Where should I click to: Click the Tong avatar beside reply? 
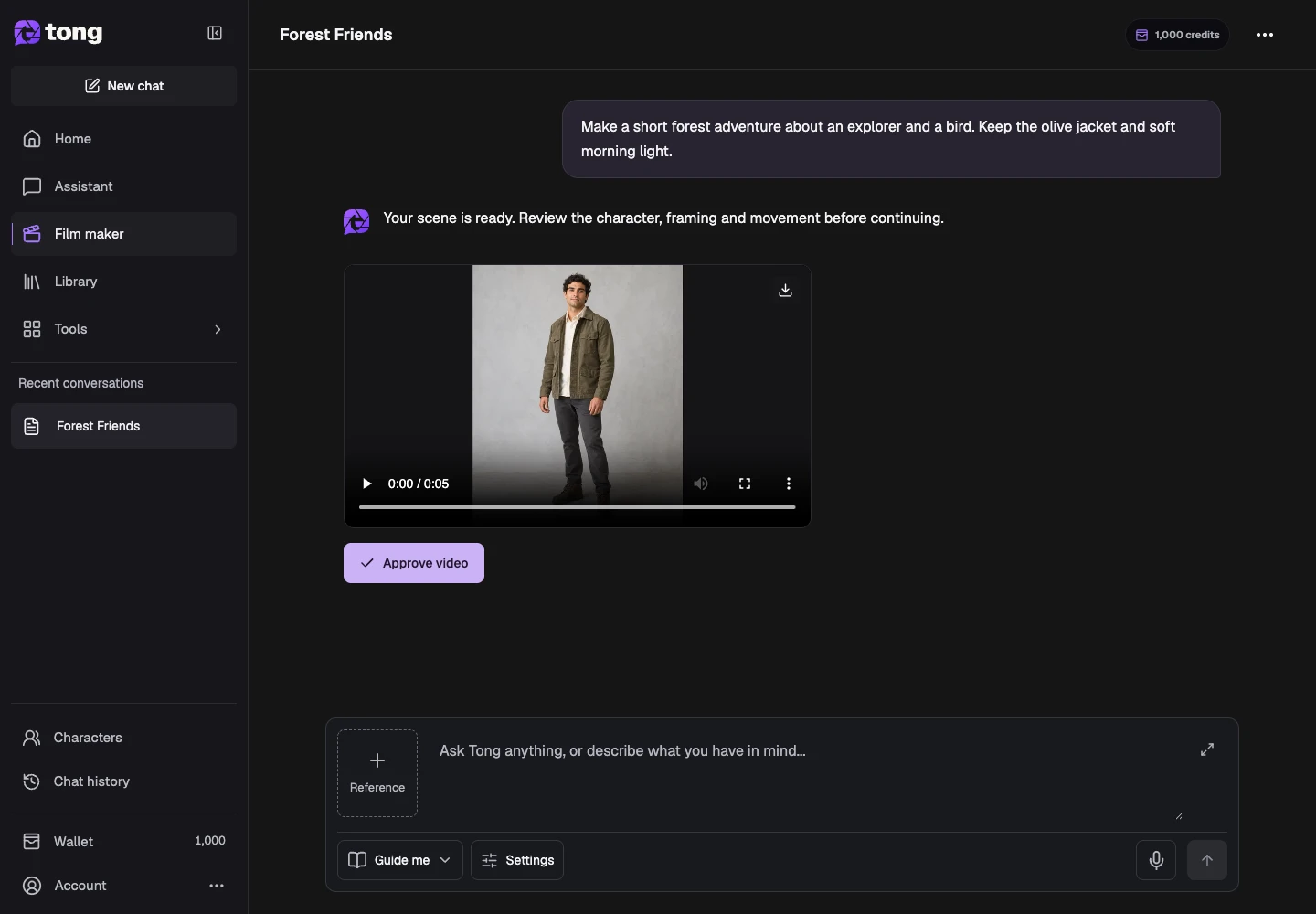click(x=356, y=221)
